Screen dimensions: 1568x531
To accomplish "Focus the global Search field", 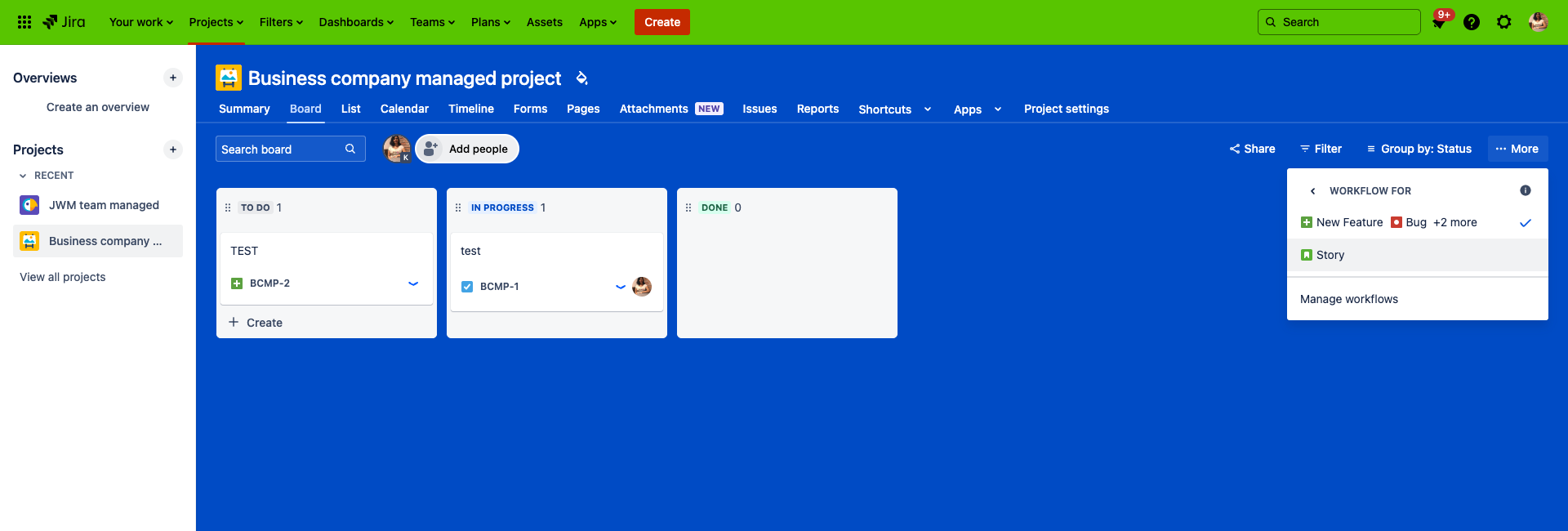I will pos(1339,22).
